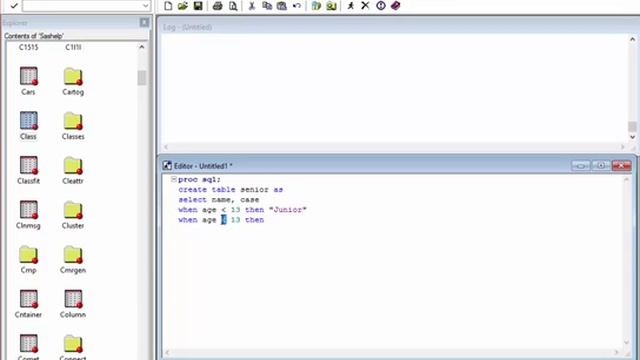The height and width of the screenshot is (360, 640).
Task: Close the Explorer panel
Action: pyautogui.click(x=144, y=22)
